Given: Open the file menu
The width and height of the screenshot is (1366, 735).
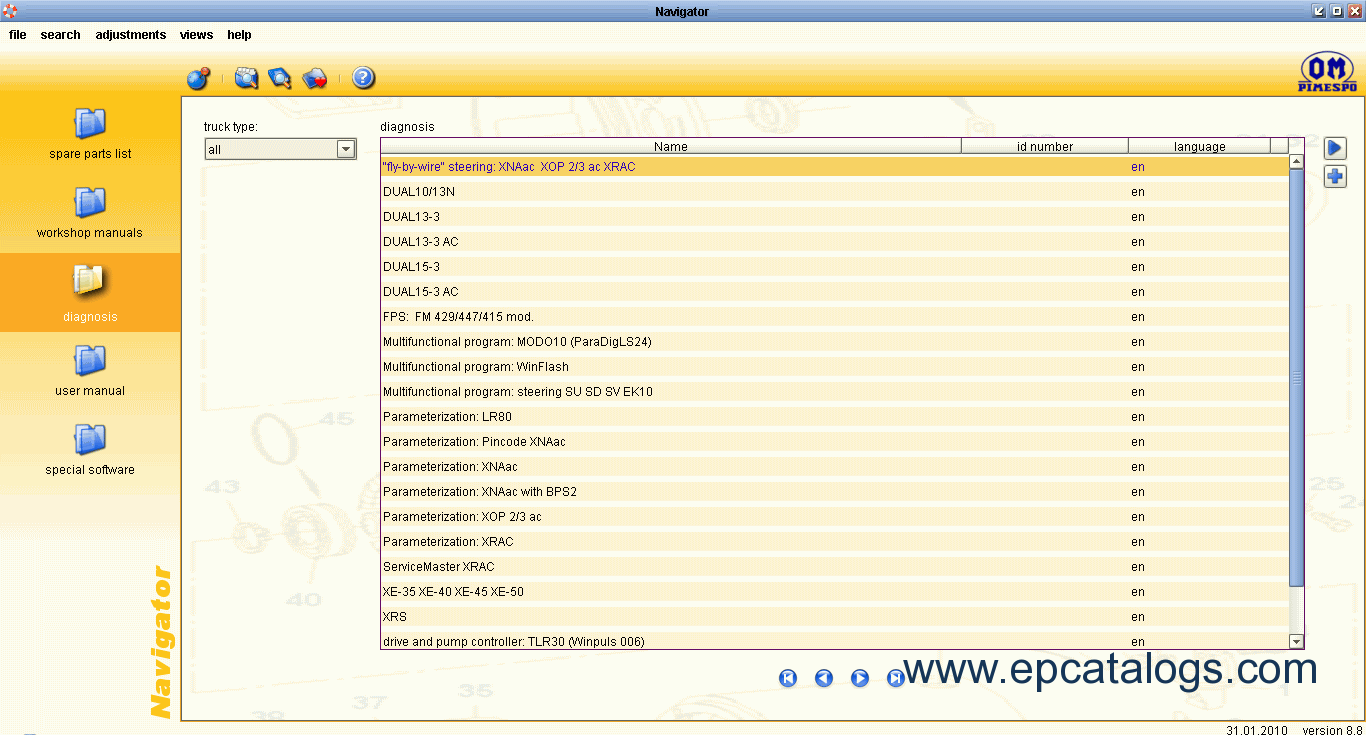Looking at the screenshot, I should tap(18, 35).
